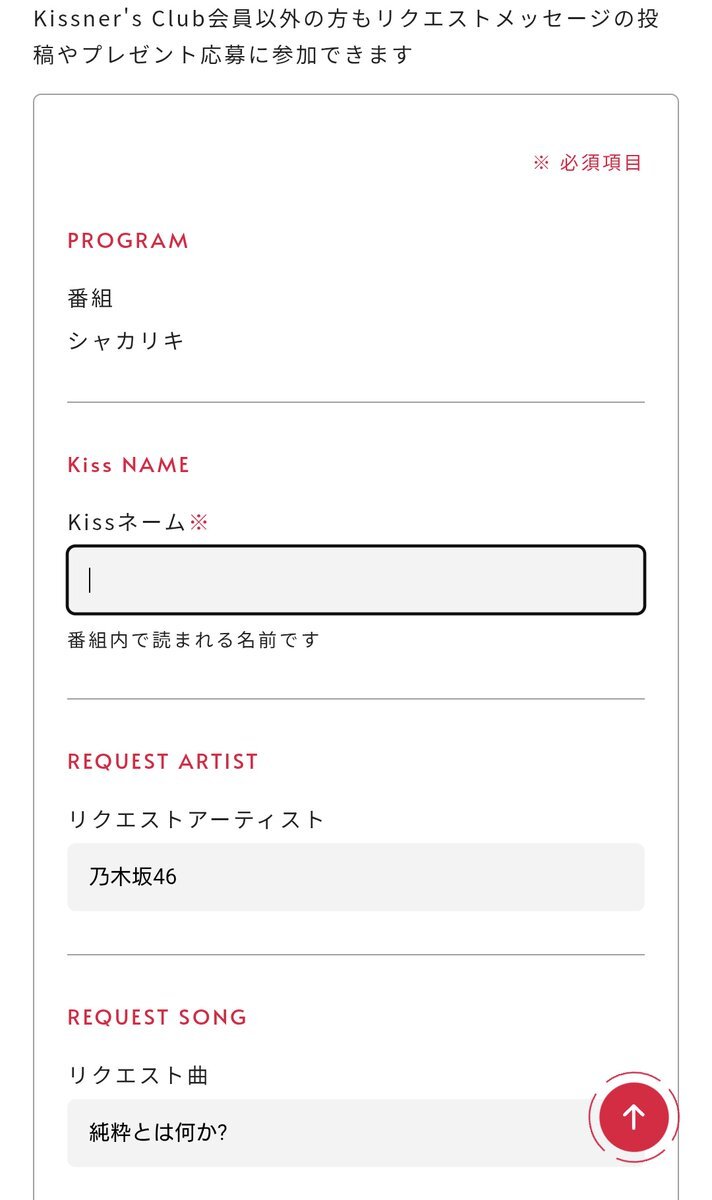Click the リクエストアーティスト label above the field
The width and height of the screenshot is (712, 1200).
[x=196, y=819]
